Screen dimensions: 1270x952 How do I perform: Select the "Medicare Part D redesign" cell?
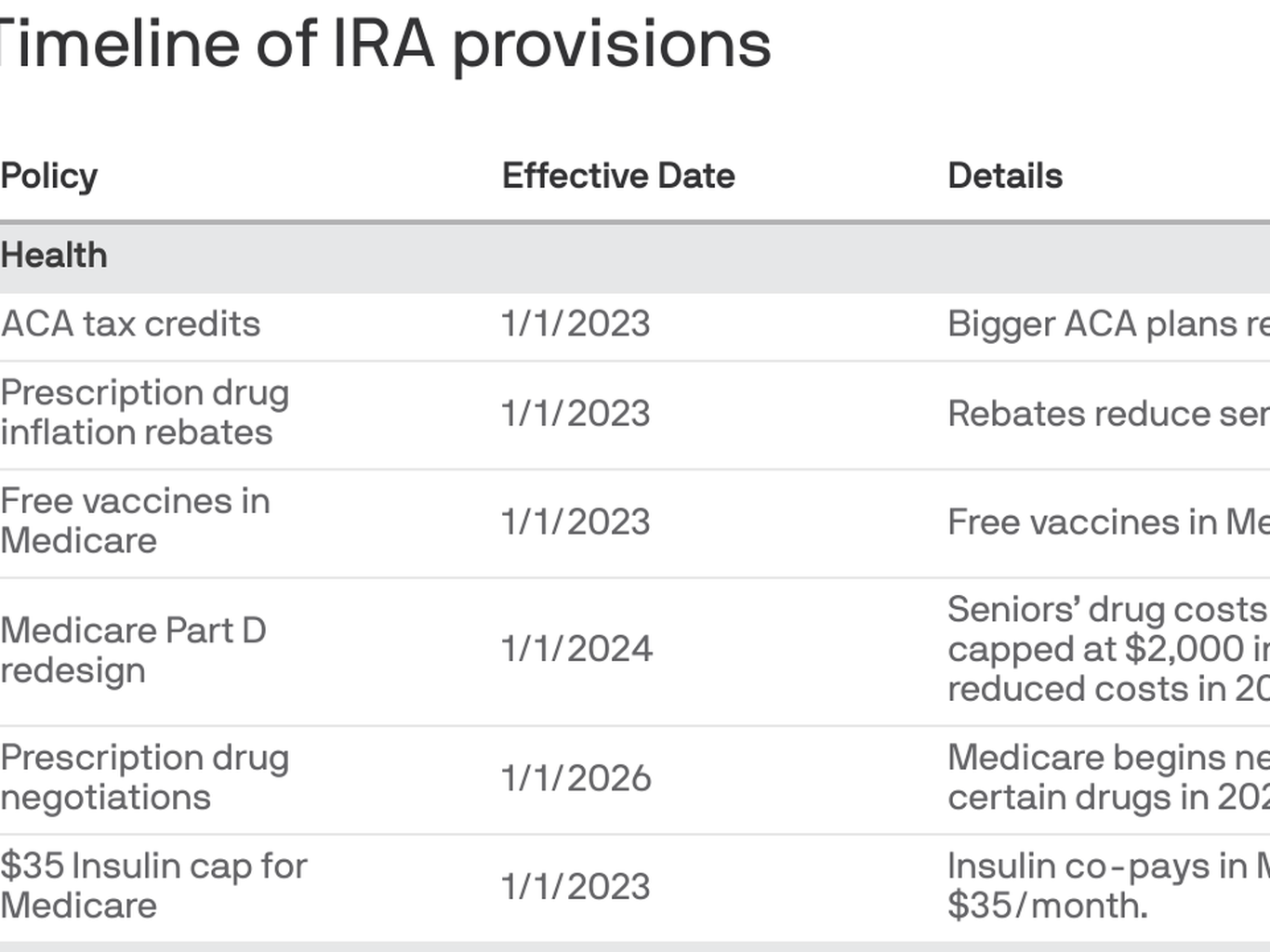[x=133, y=650]
